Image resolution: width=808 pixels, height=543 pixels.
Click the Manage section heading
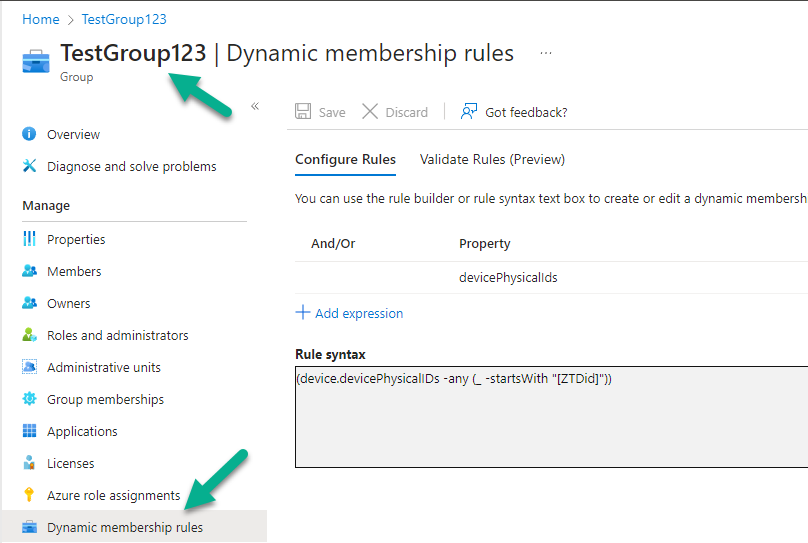pyautogui.click(x=46, y=205)
